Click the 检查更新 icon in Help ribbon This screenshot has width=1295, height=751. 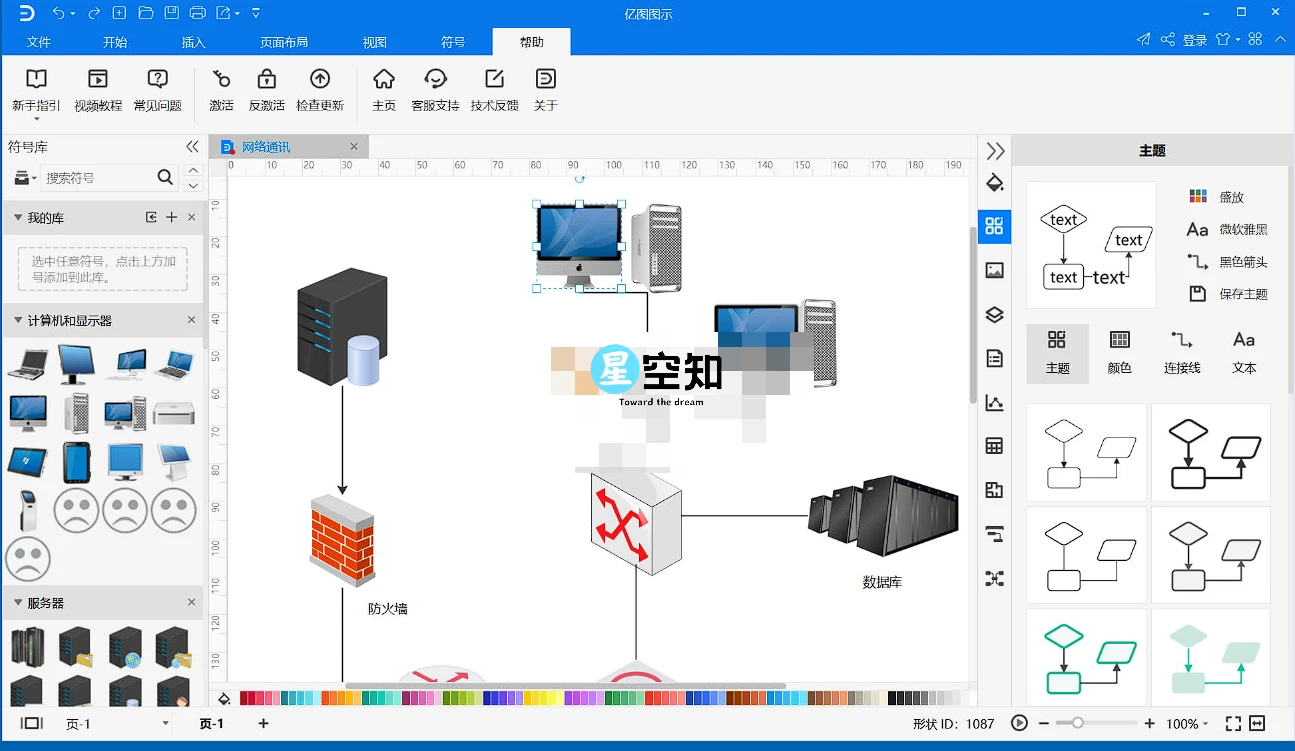pyautogui.click(x=320, y=90)
